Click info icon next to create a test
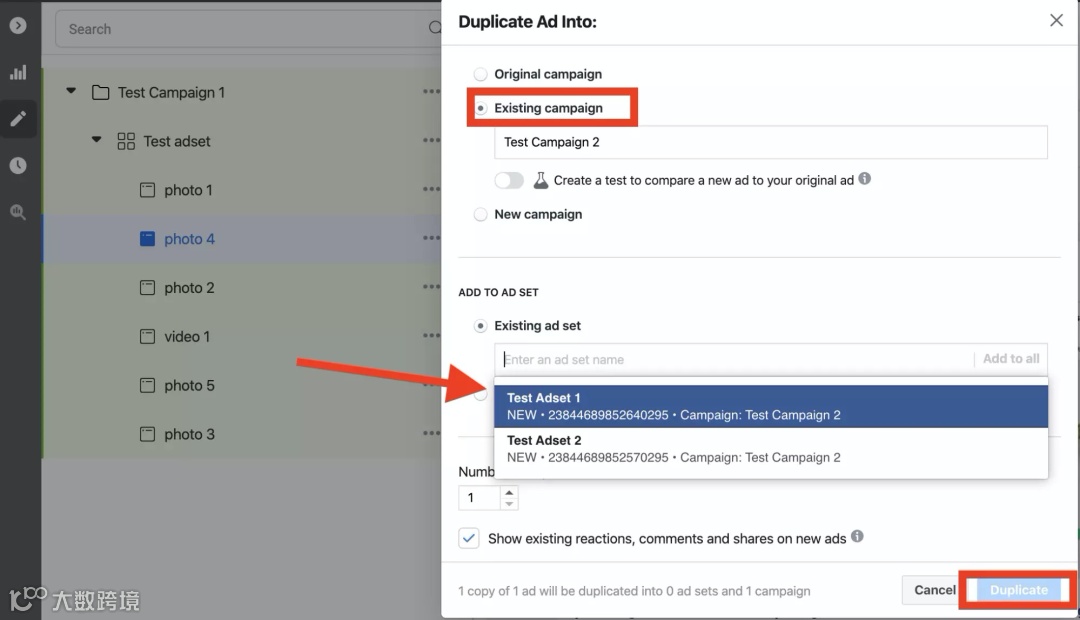This screenshot has width=1080, height=620. tap(864, 178)
